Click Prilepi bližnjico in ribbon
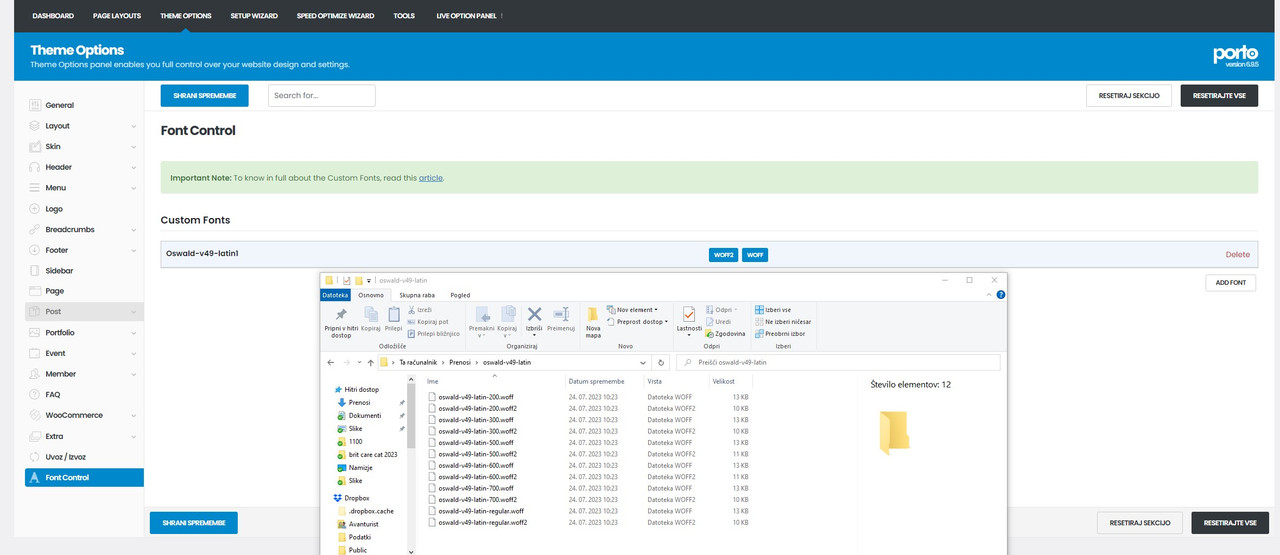The width and height of the screenshot is (1280, 555). (x=434, y=333)
